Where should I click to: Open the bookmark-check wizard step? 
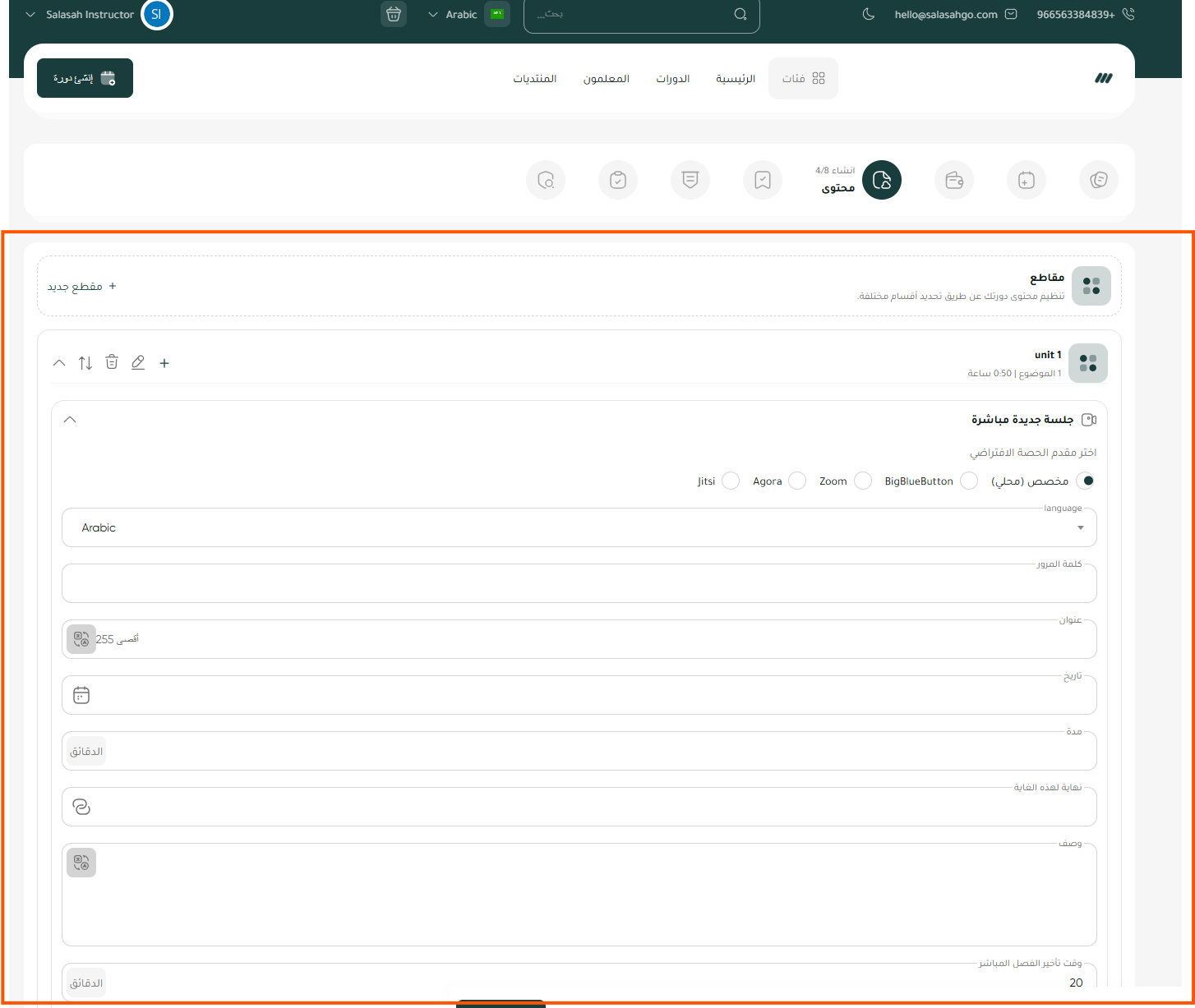pos(763,180)
